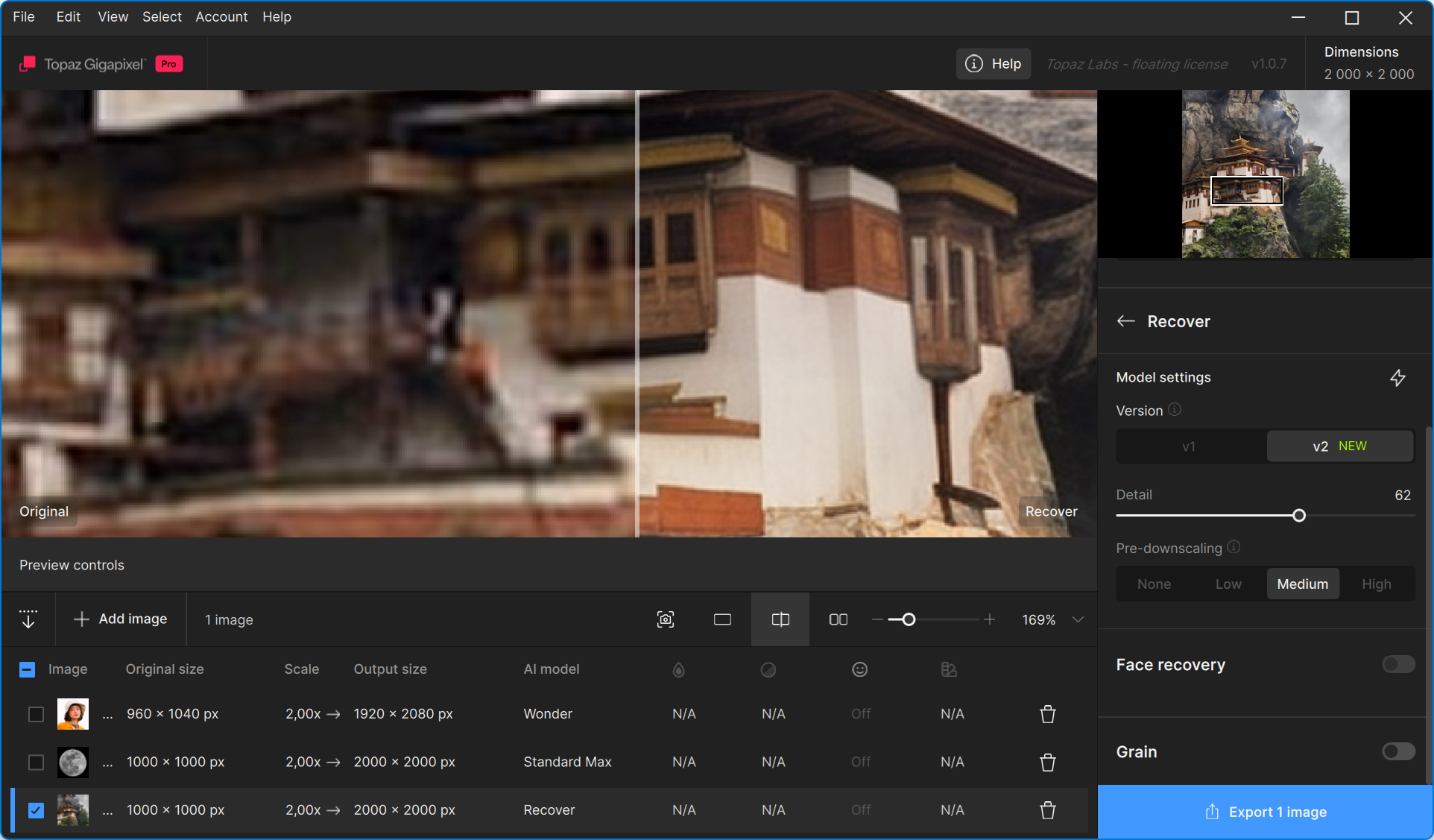Select the side-by-side view icon
Viewport: 1434px width, 840px height.
click(x=838, y=619)
